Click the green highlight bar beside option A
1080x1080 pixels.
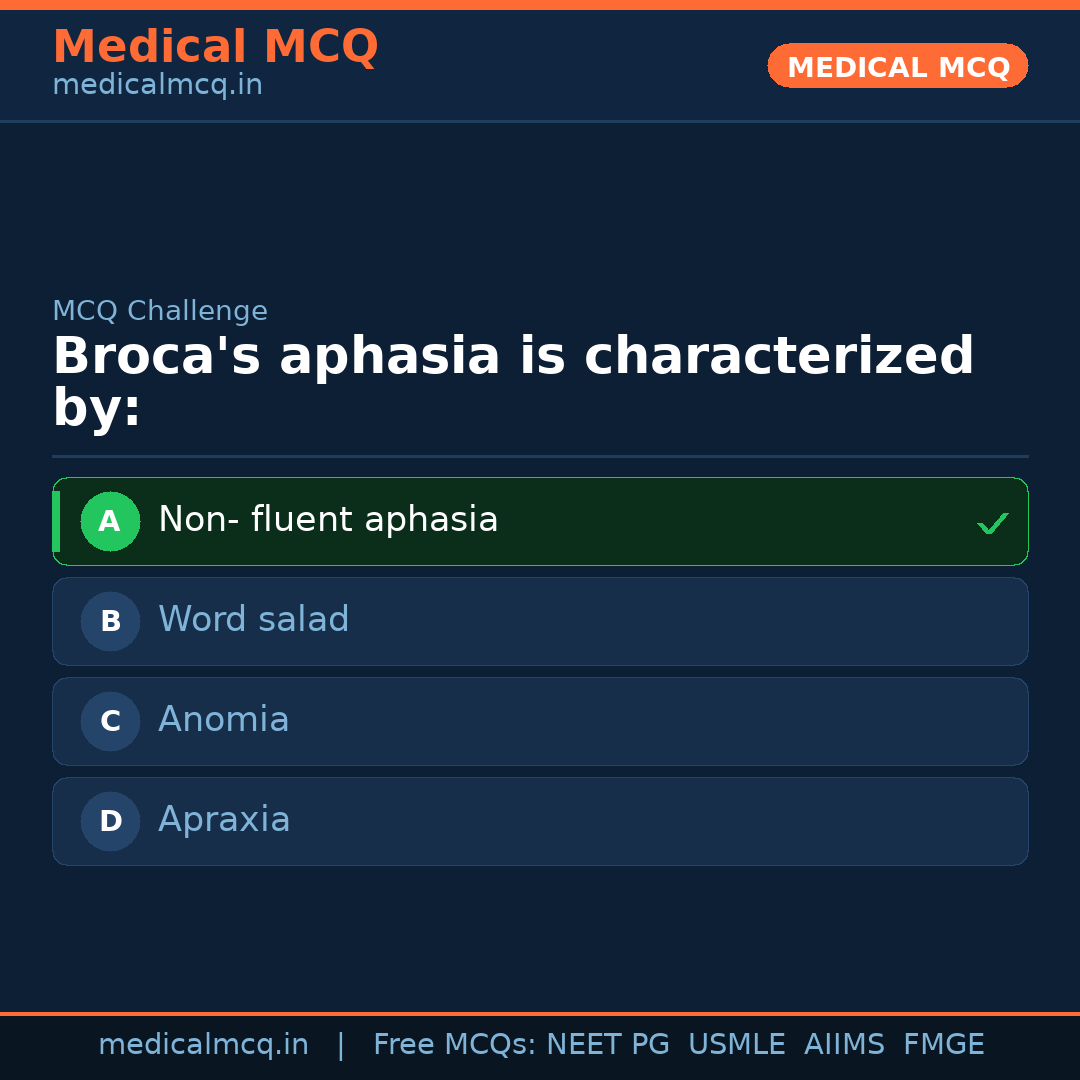(x=57, y=521)
